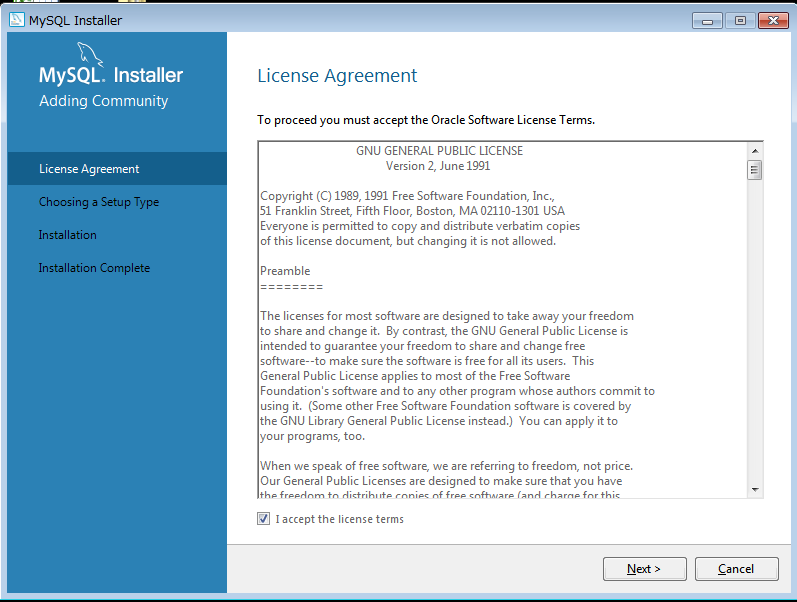Click the license scrollbar thumb

(x=755, y=169)
